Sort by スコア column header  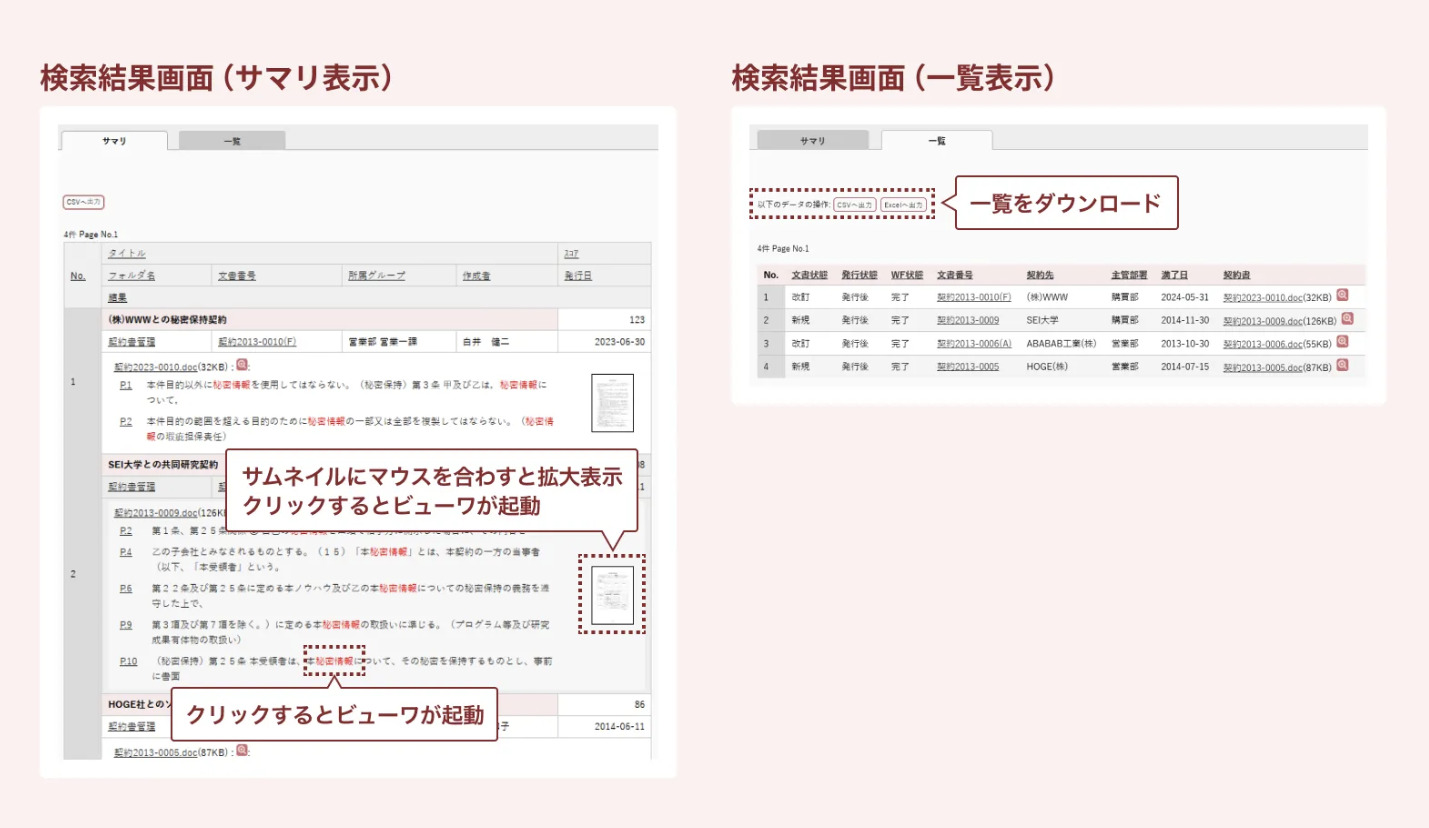click(x=573, y=254)
